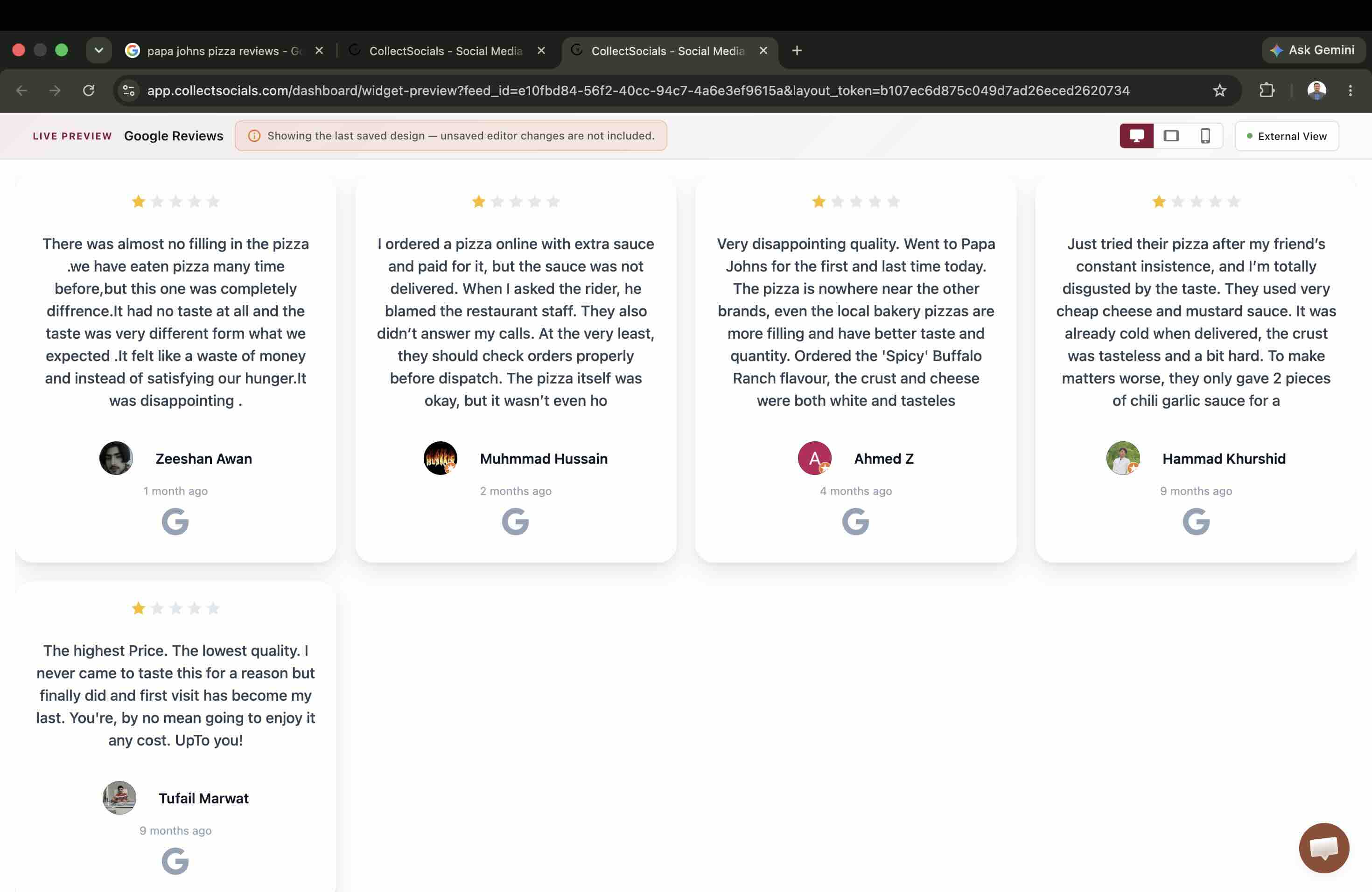Switch to the papa johns pizza reviews tab

pos(224,51)
